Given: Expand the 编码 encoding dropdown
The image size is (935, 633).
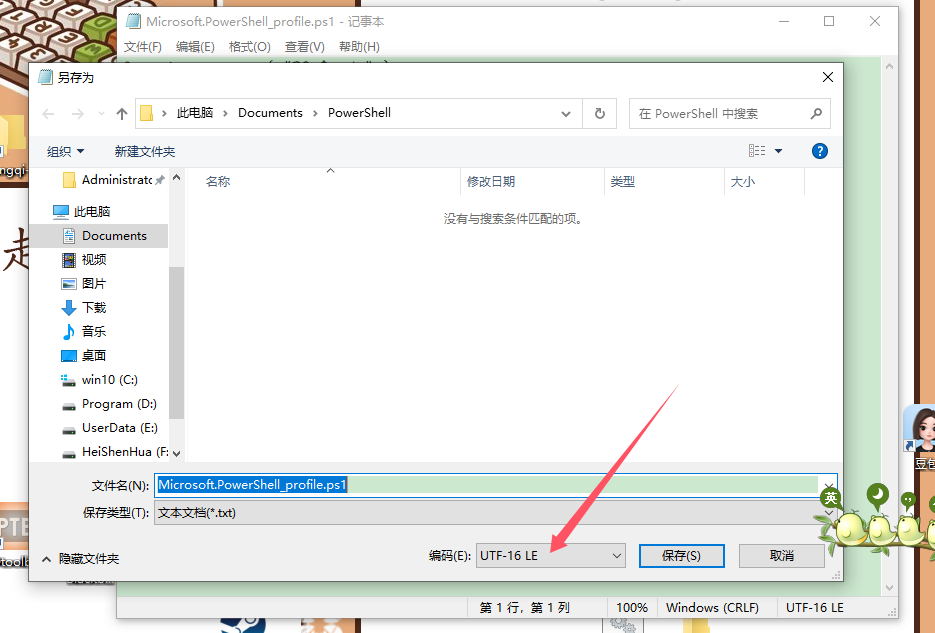Looking at the screenshot, I should click(x=550, y=556).
